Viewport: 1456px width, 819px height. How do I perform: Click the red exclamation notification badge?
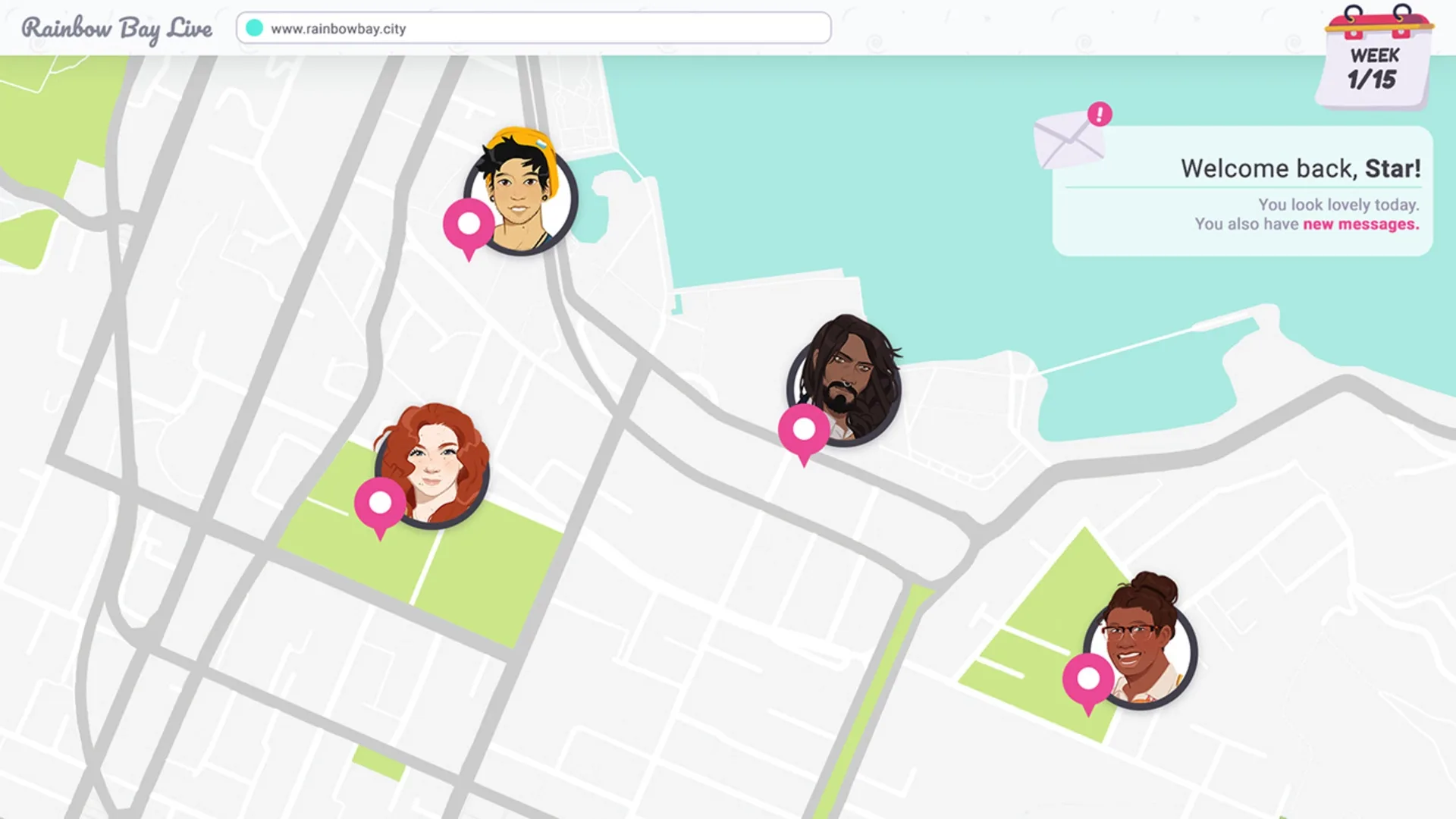[1100, 115]
